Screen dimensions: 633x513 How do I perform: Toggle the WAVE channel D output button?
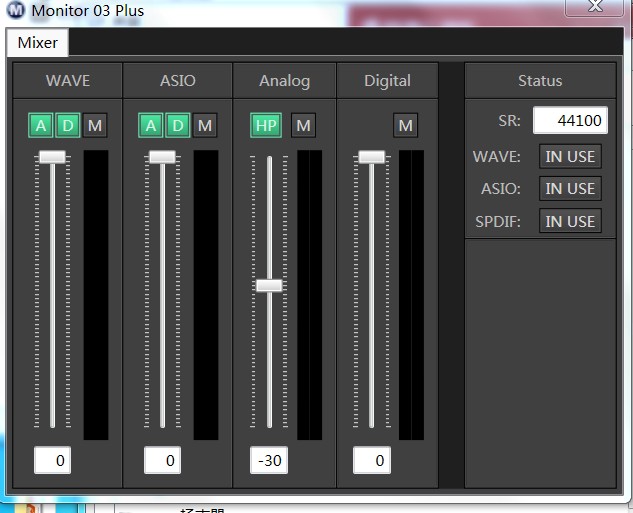67,125
